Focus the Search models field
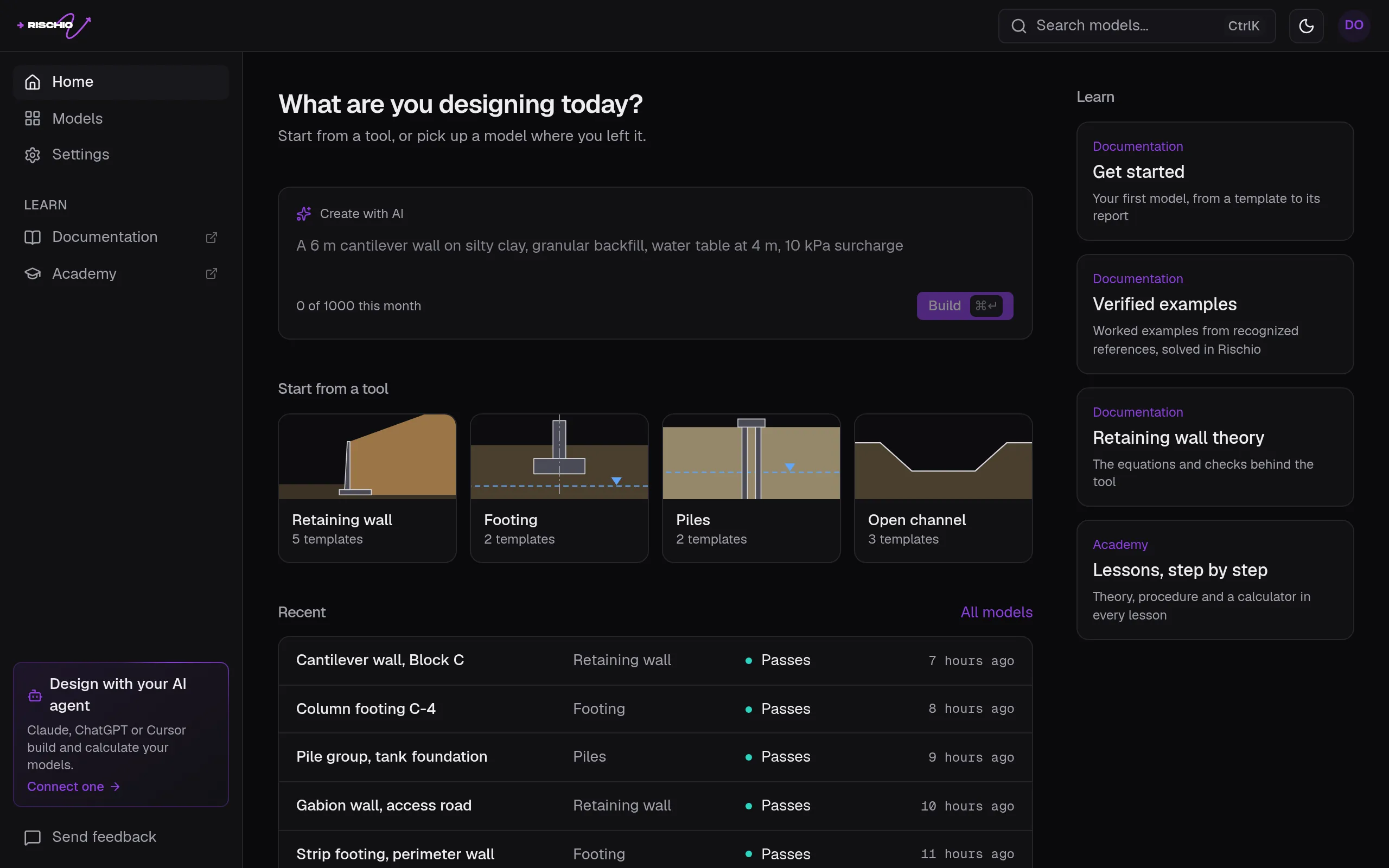1389x868 pixels. (x=1137, y=26)
